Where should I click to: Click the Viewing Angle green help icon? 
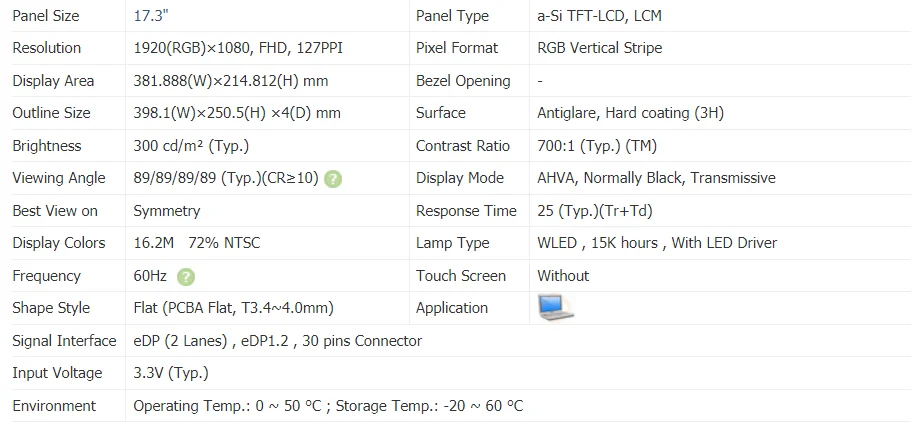pos(333,179)
